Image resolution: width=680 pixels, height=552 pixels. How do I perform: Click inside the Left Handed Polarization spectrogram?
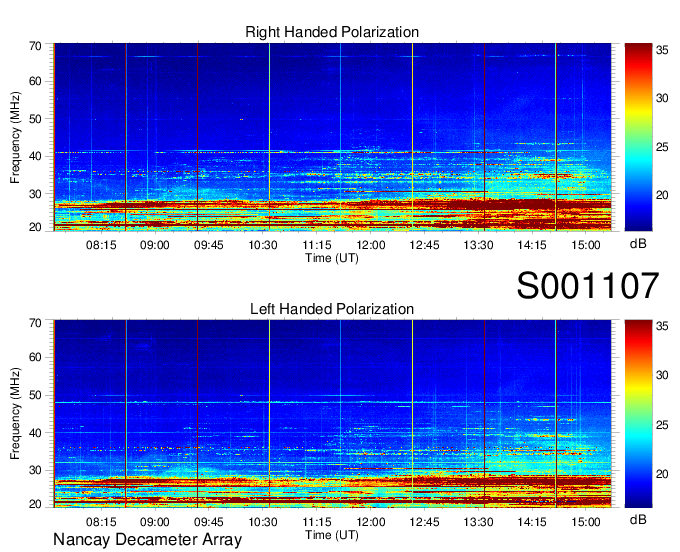[333, 414]
